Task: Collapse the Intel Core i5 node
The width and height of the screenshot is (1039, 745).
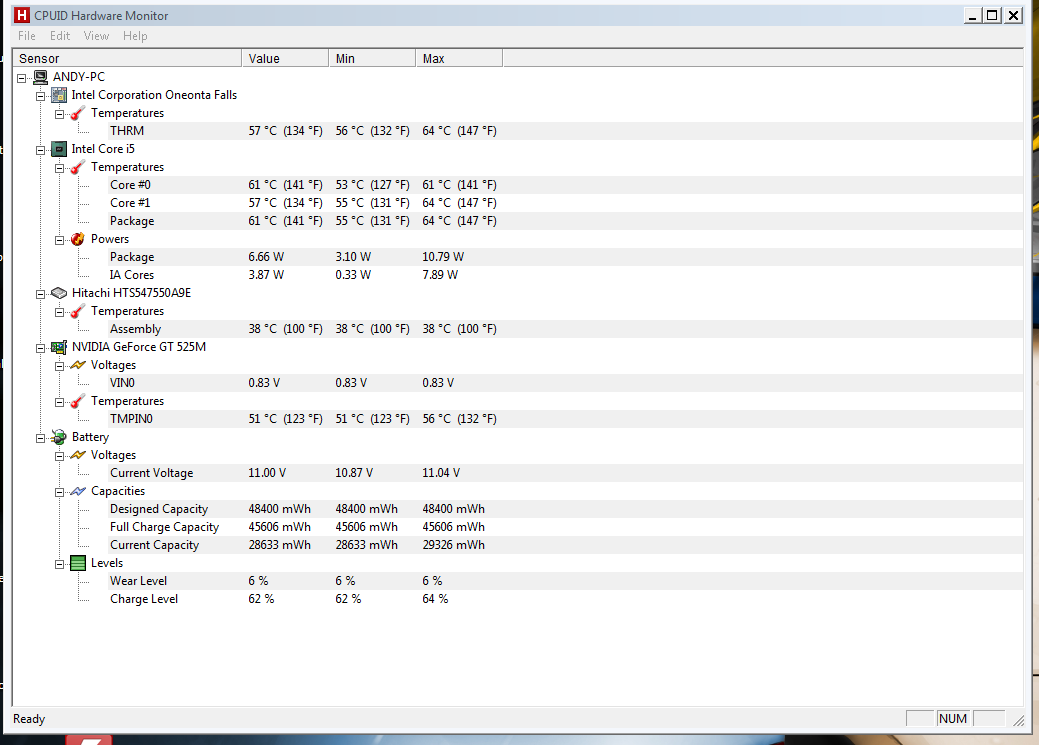Action: tap(40, 150)
